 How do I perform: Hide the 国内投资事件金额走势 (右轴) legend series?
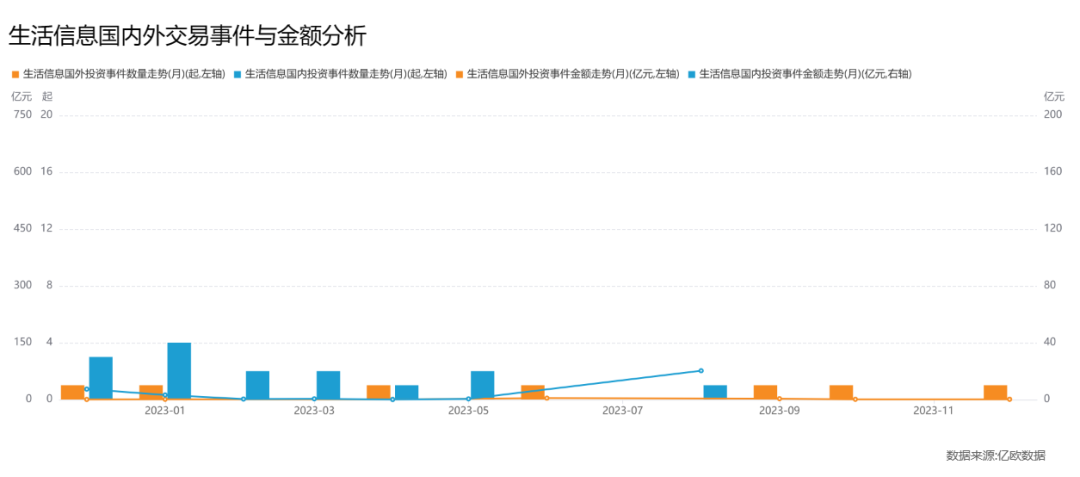click(x=800, y=74)
